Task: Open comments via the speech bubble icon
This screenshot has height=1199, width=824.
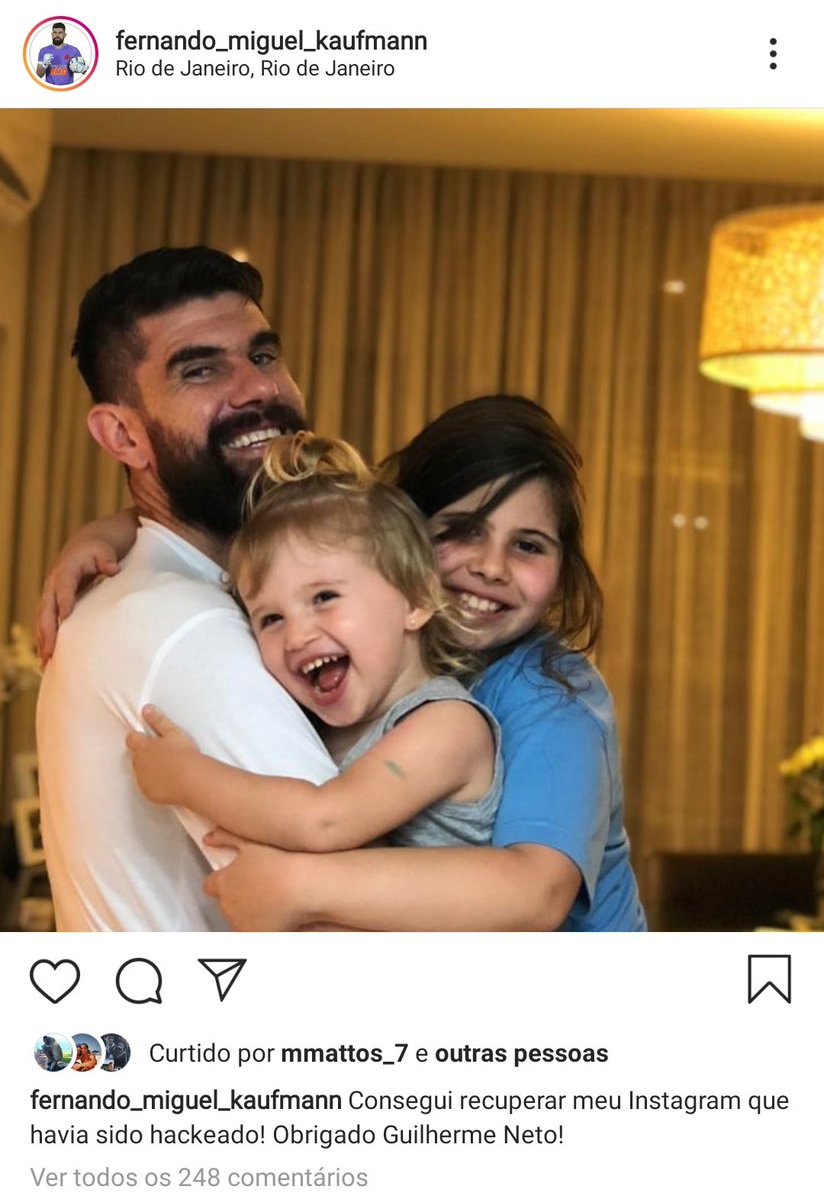Action: point(139,980)
